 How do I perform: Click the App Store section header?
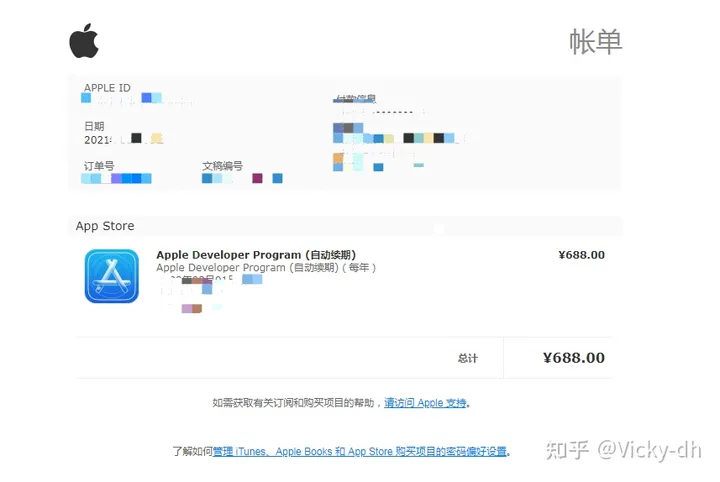click(105, 226)
